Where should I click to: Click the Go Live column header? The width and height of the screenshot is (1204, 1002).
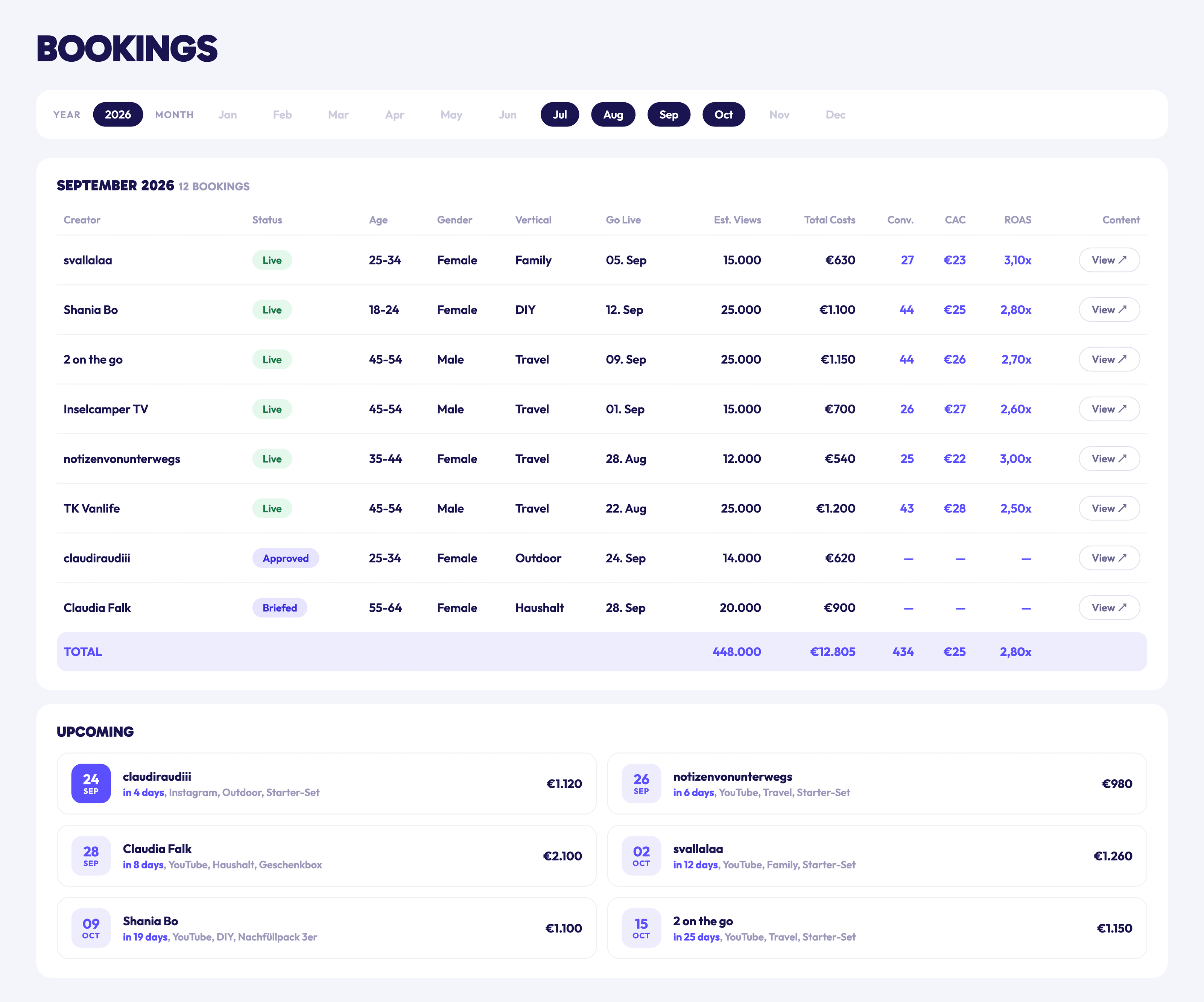point(623,220)
